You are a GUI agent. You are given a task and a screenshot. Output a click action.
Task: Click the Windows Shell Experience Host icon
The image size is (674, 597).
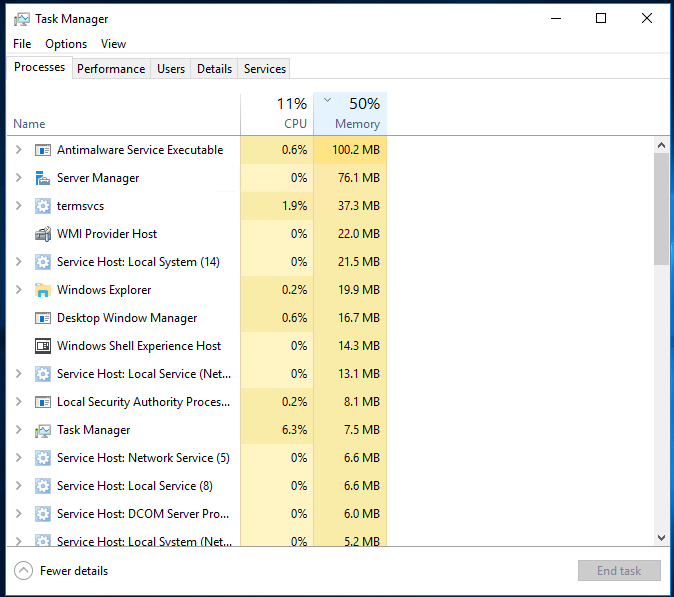click(x=42, y=346)
